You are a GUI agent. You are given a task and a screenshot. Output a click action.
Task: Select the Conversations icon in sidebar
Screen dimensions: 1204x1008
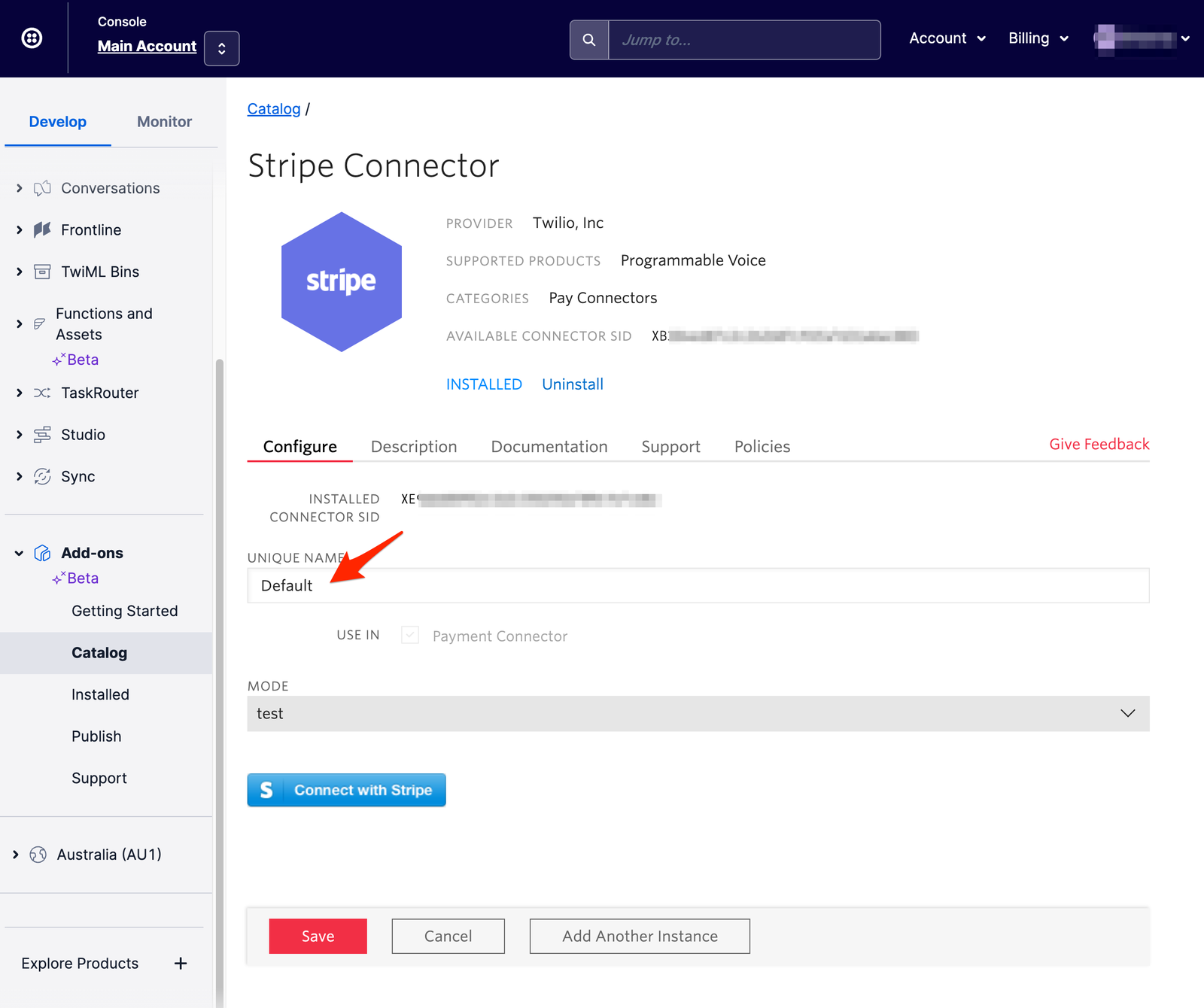click(43, 188)
